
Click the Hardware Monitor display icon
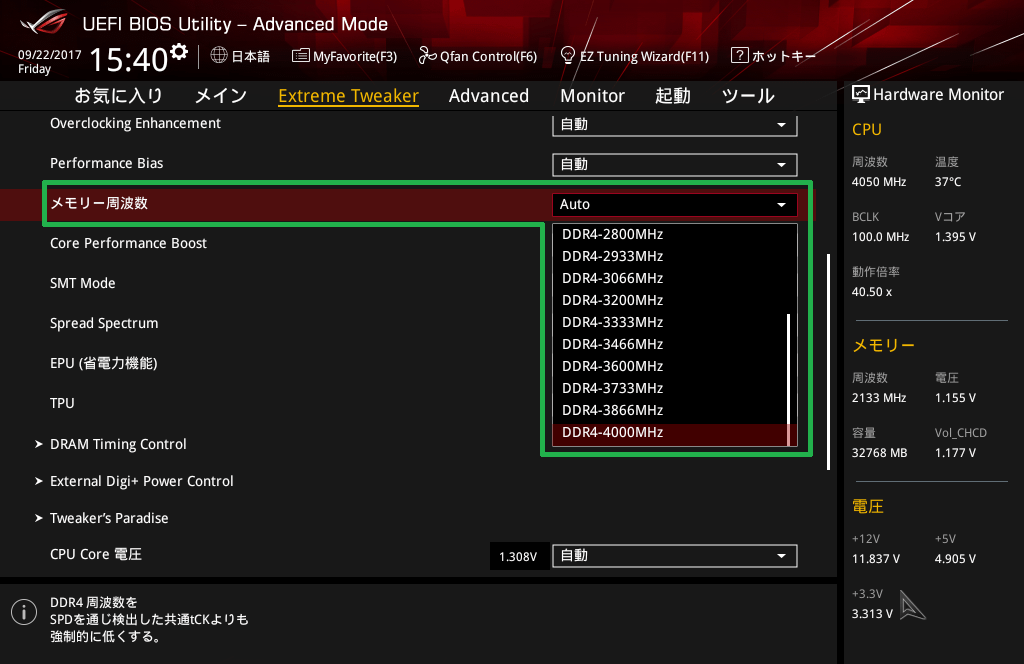pos(860,95)
